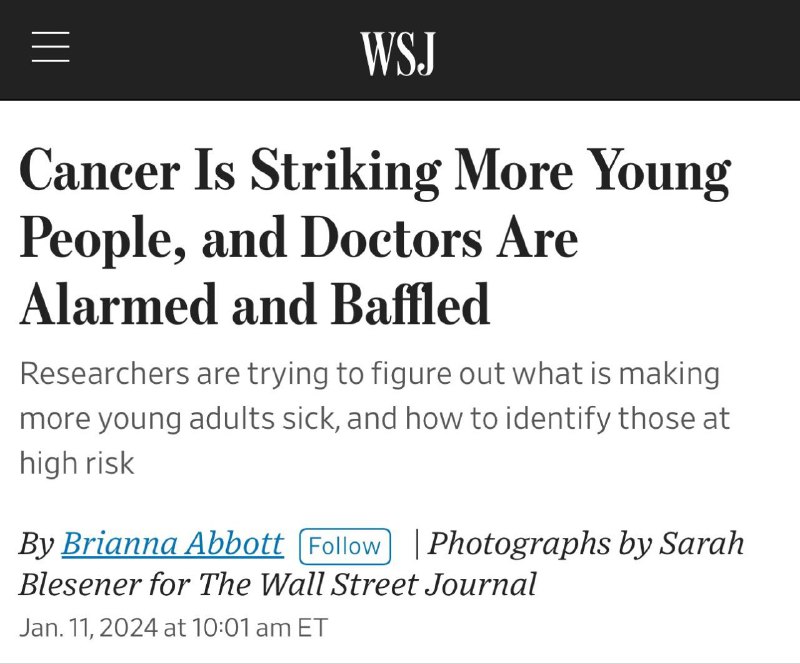Click 'Alarmed' in the headline
This screenshot has height=664, width=800.
[118, 304]
